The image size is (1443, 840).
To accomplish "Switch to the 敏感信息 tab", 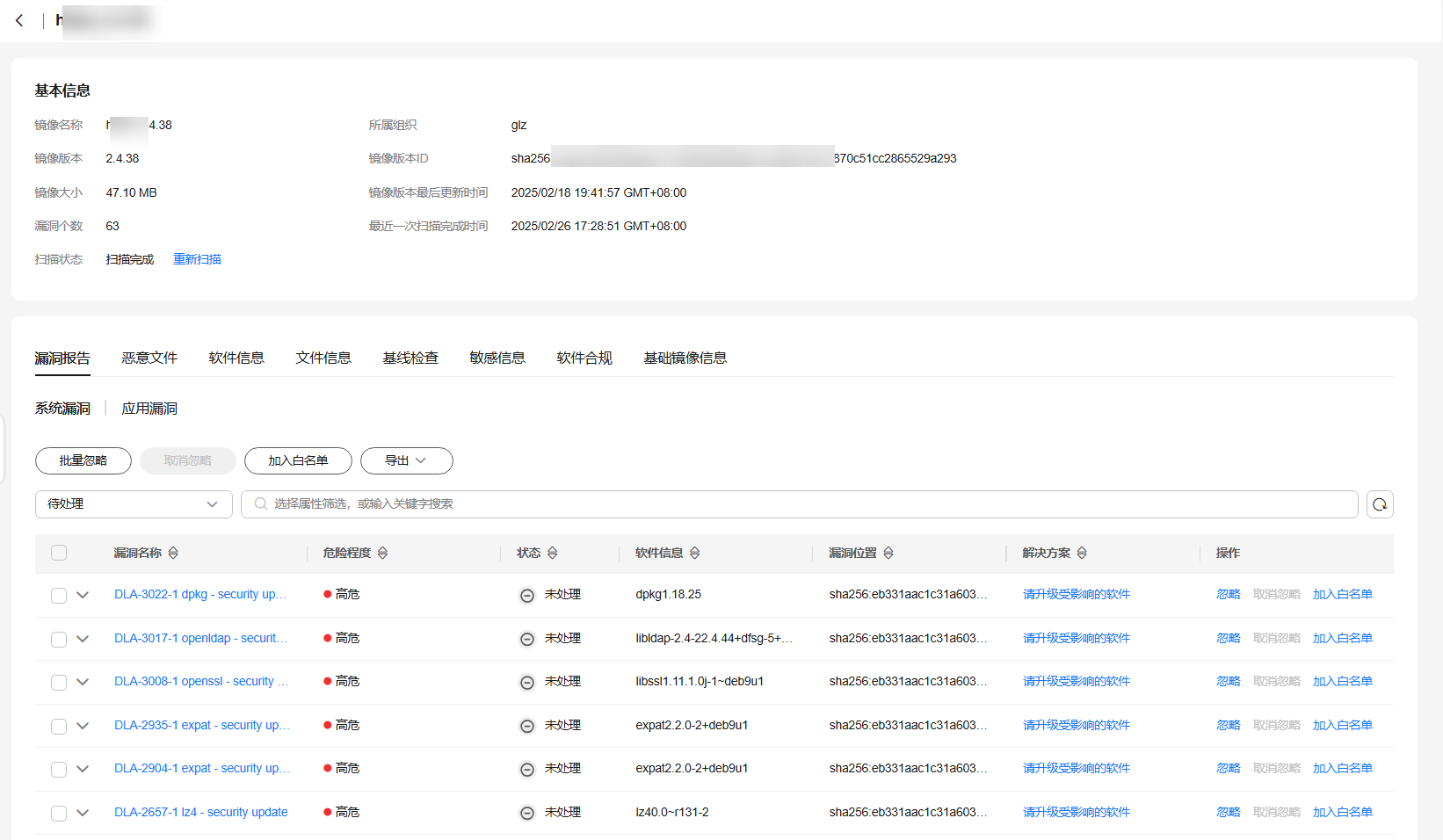I will [x=497, y=358].
